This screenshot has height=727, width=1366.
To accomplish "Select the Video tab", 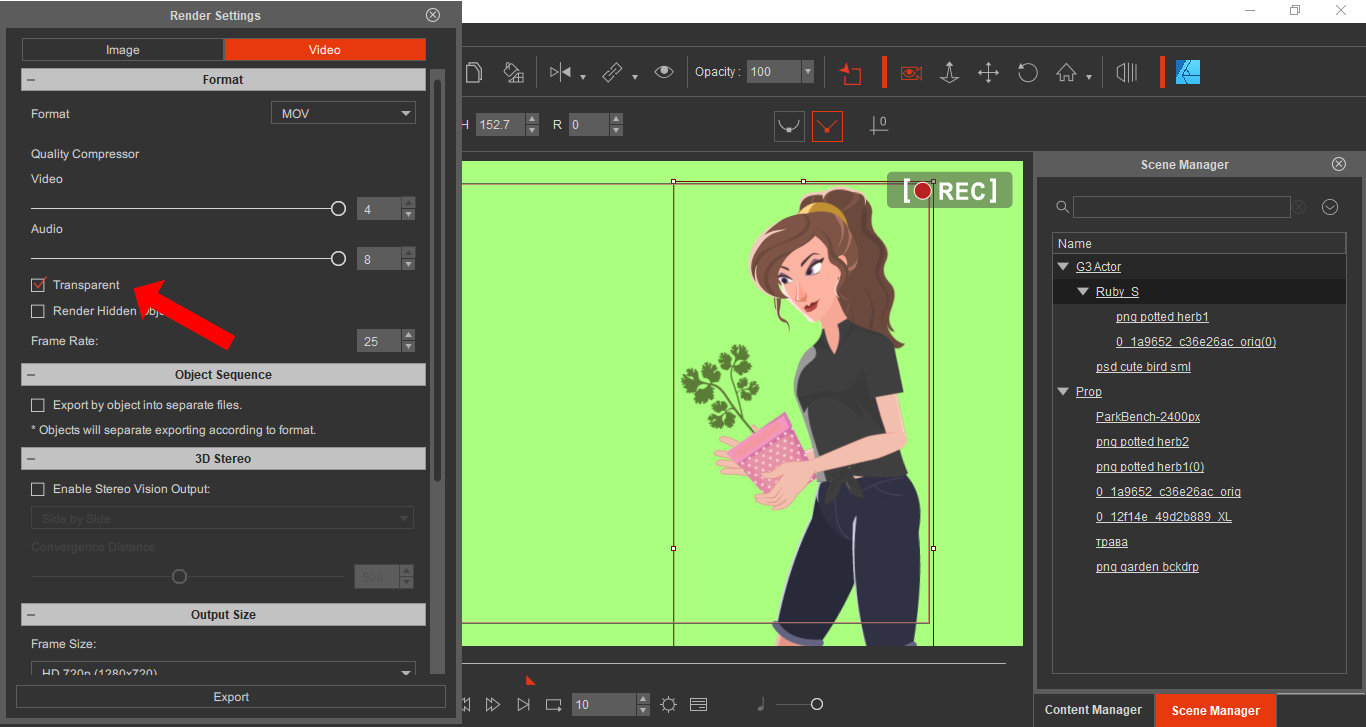I will click(325, 50).
